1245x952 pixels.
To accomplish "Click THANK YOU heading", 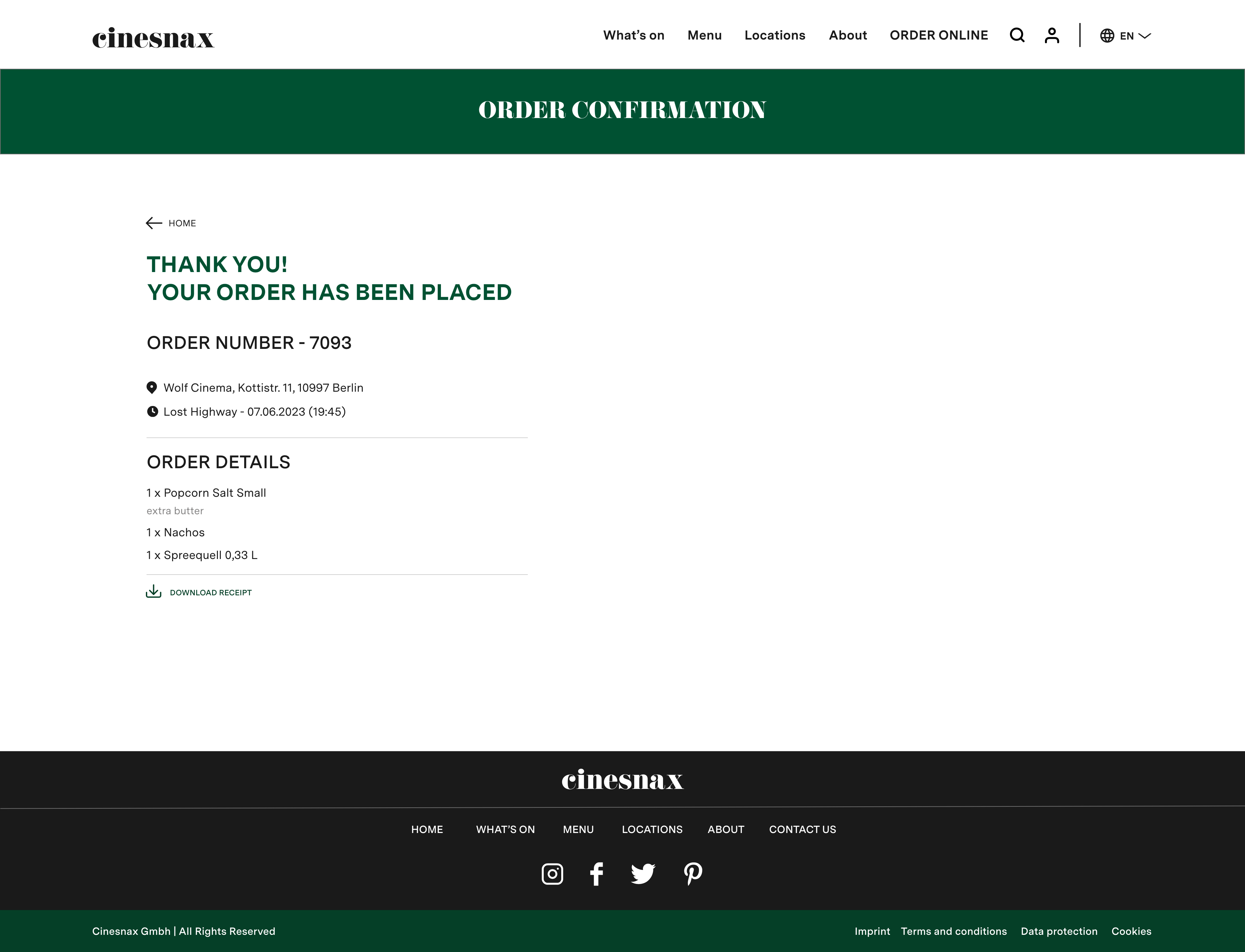I will (x=217, y=265).
